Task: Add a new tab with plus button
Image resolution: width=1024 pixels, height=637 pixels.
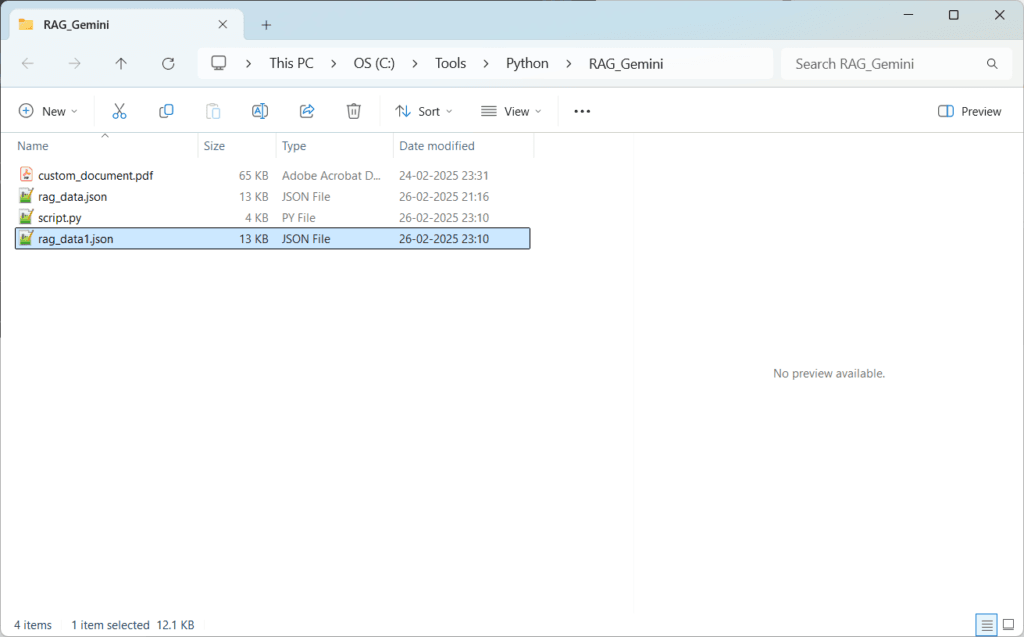Action: coord(266,25)
